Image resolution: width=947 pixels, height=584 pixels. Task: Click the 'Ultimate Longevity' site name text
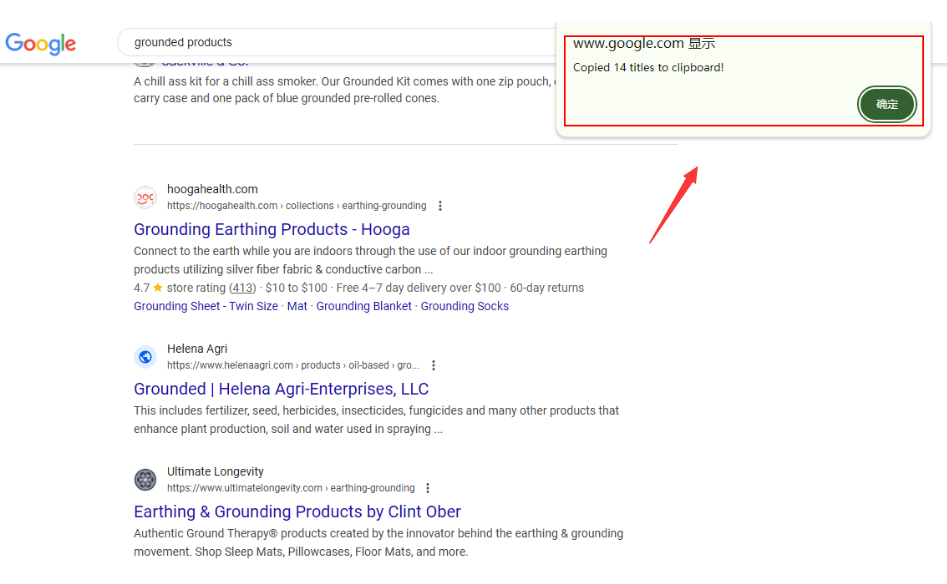coord(215,472)
